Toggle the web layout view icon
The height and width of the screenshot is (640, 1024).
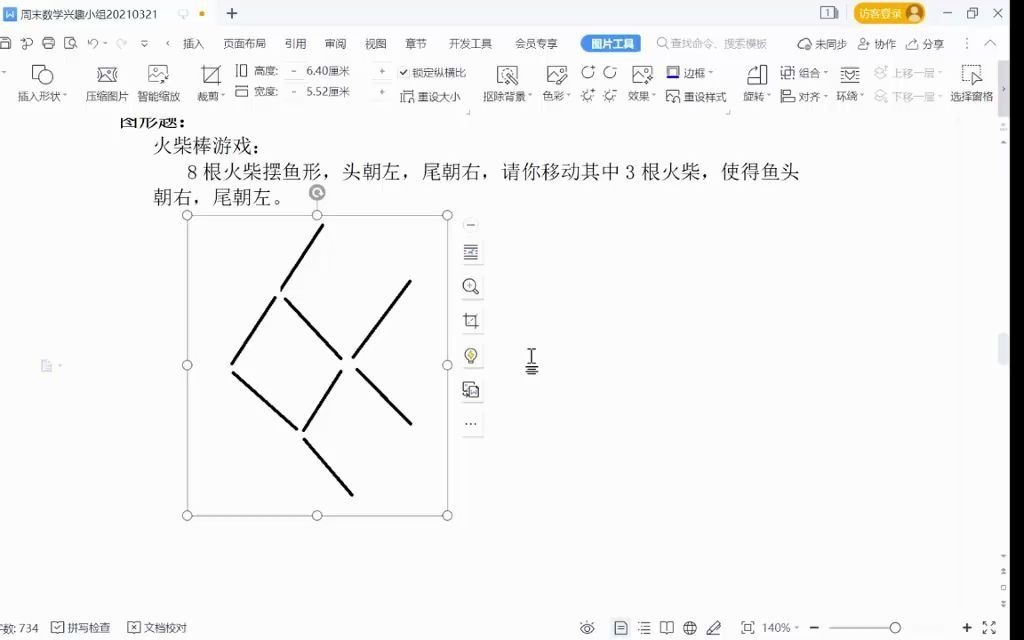(689, 628)
